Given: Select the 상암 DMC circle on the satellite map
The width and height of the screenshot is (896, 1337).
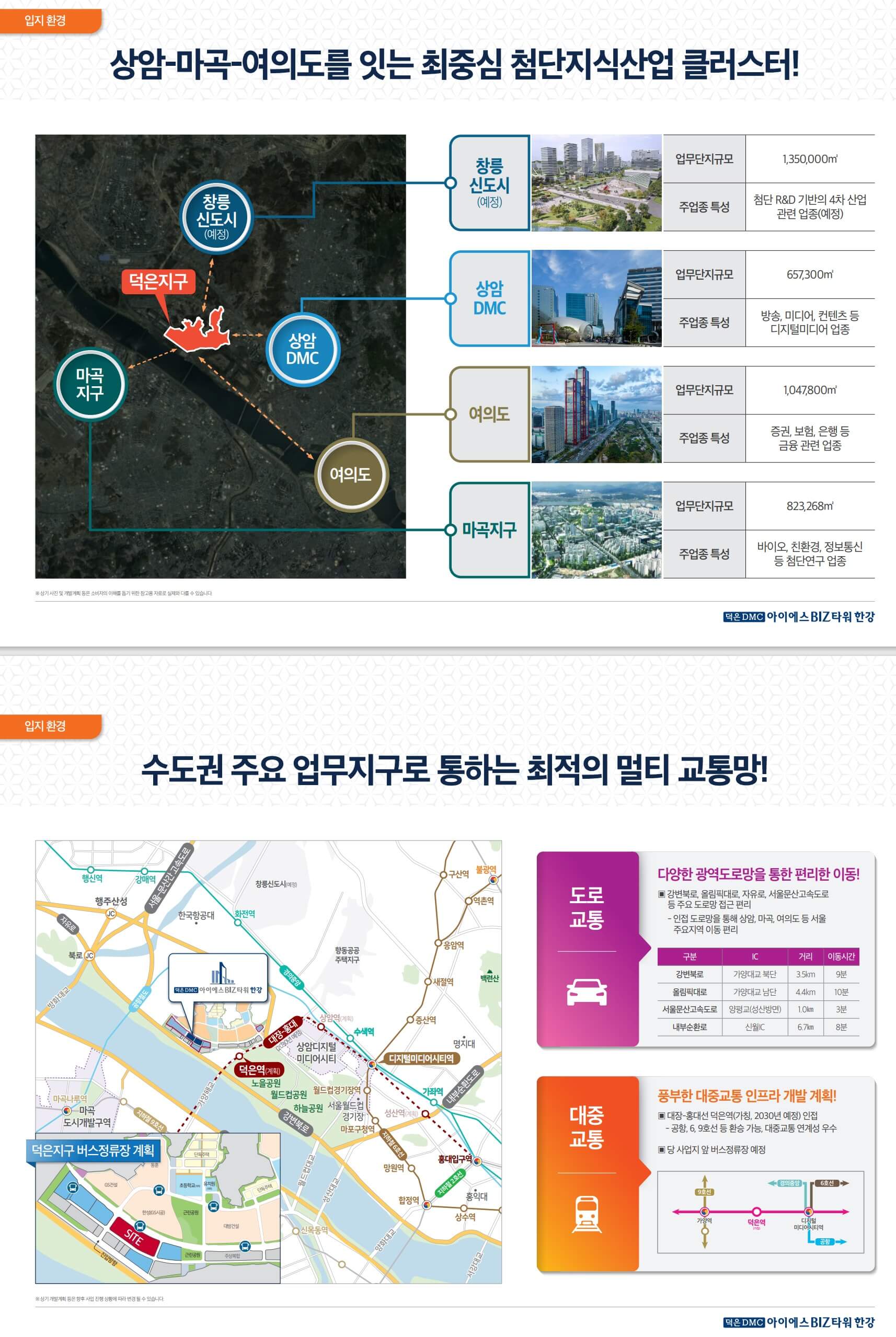Looking at the screenshot, I should pos(303,350).
